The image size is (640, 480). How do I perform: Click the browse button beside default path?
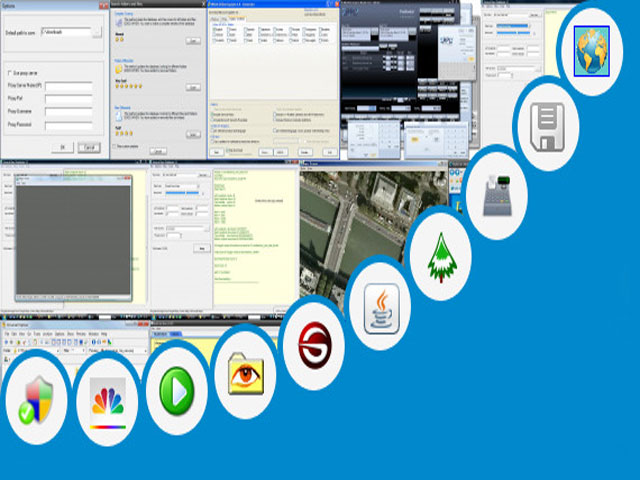(96, 32)
